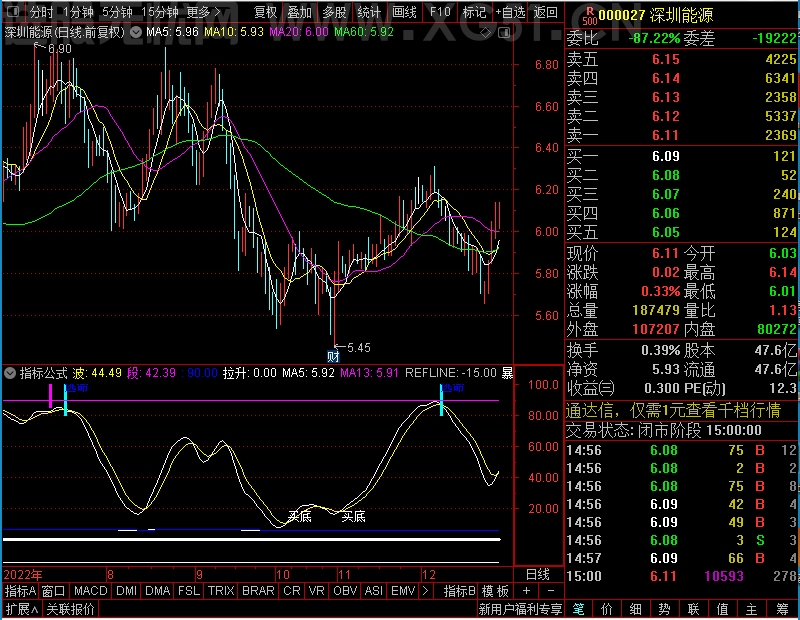Open the 日线 period selector
The width and height of the screenshot is (800, 620).
pos(538,575)
